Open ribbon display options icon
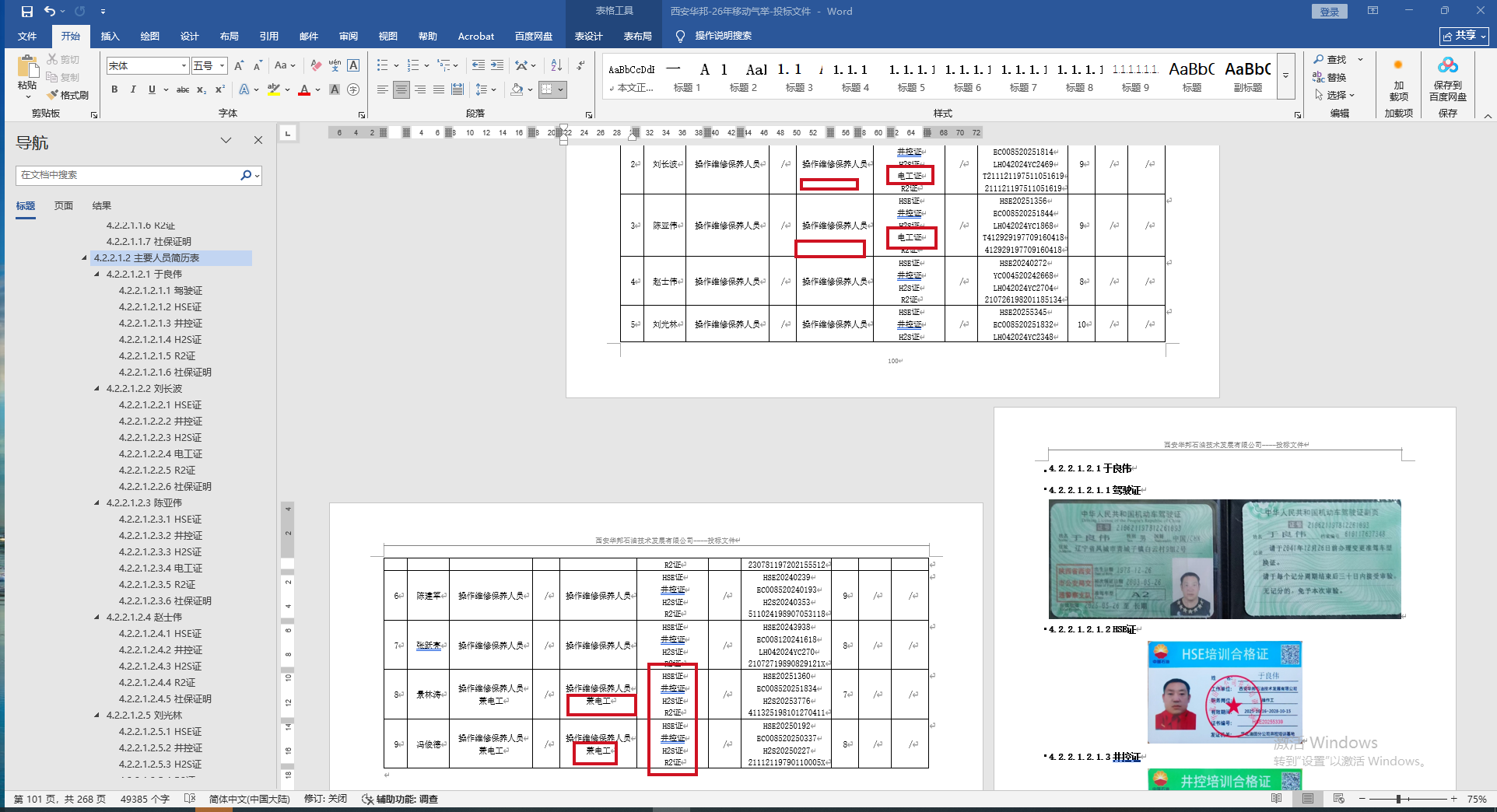The width and height of the screenshot is (1497, 812). point(1373,11)
